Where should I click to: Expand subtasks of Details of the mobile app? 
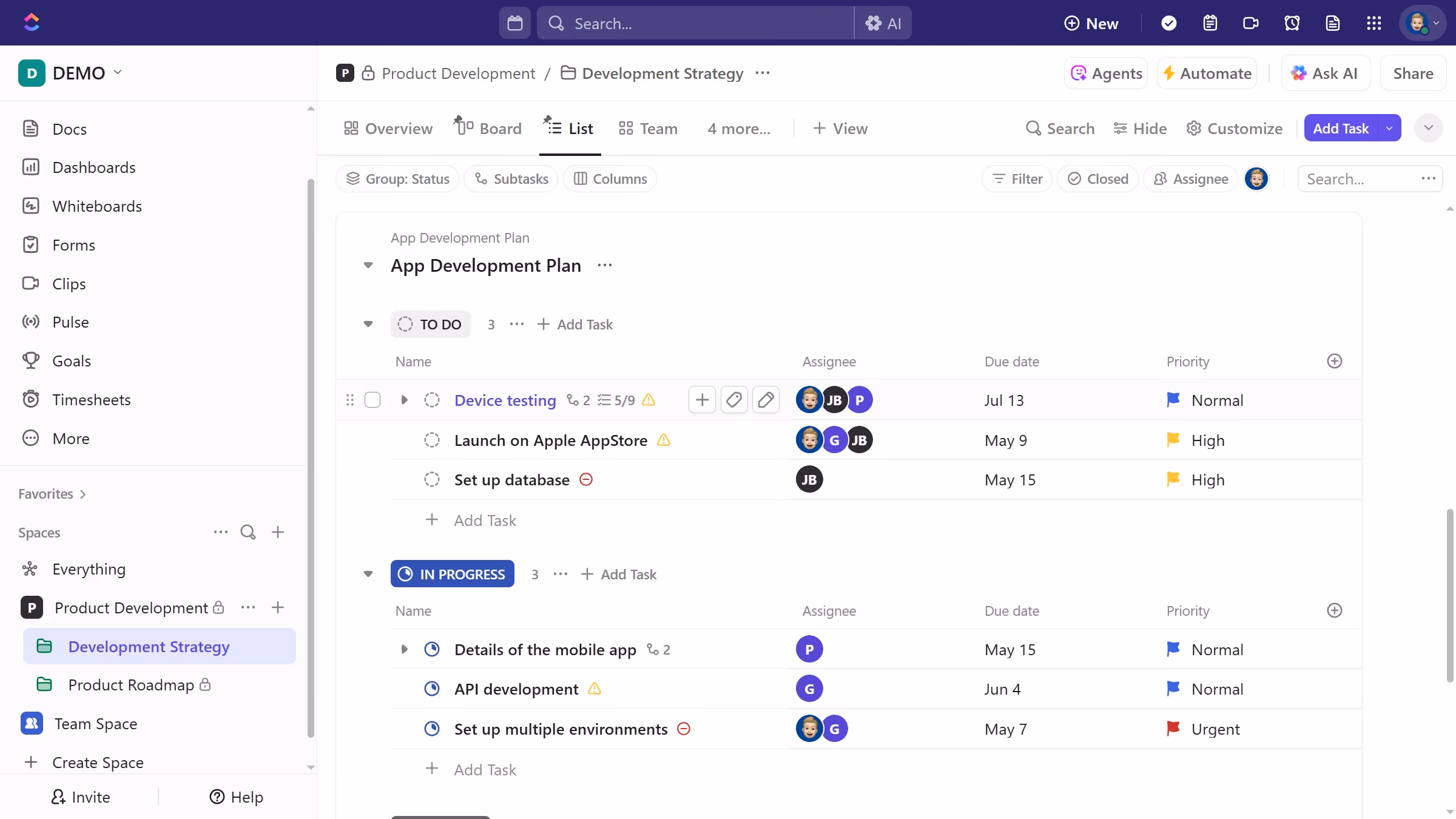tap(404, 649)
